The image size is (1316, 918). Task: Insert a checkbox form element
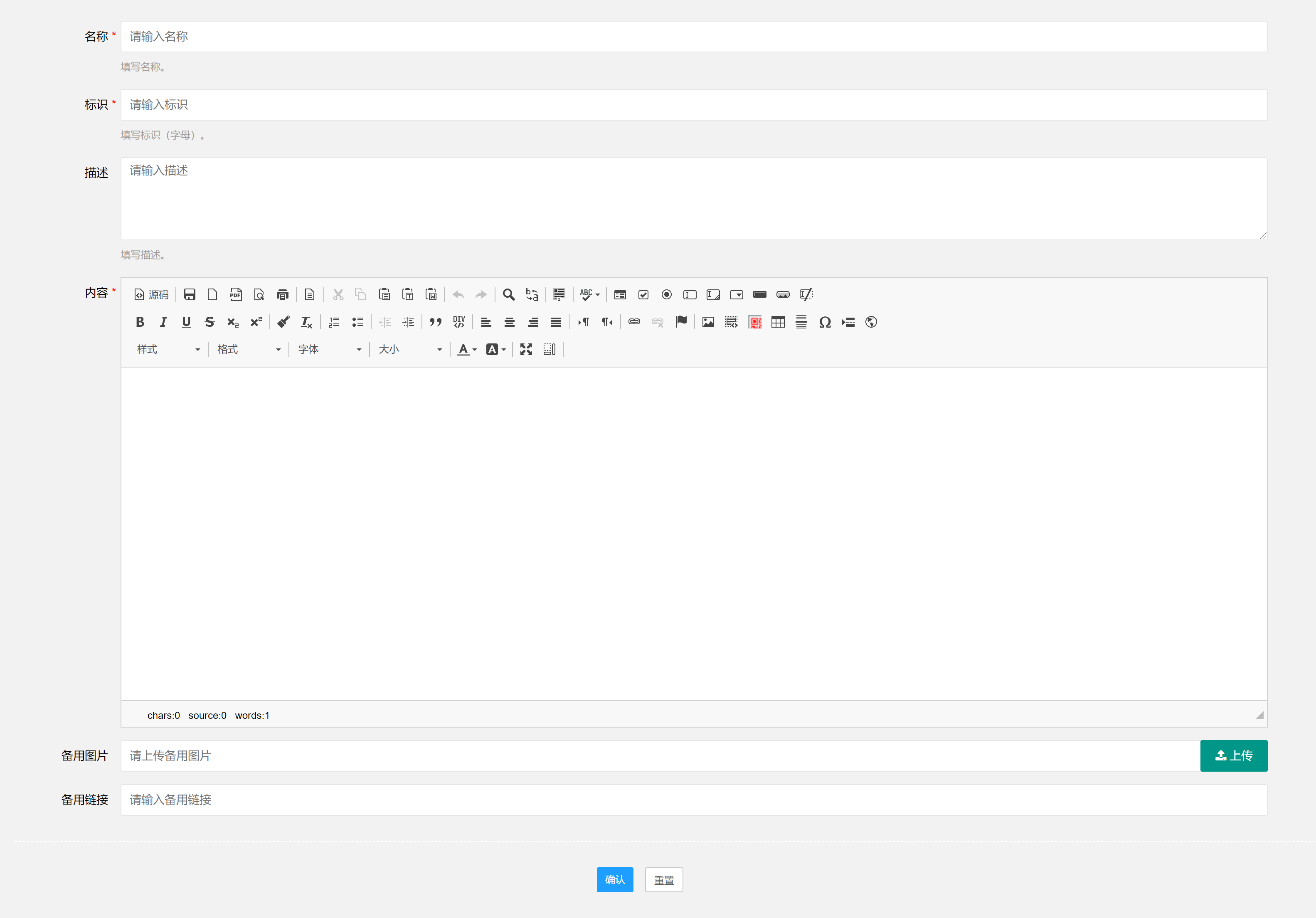[x=643, y=295]
